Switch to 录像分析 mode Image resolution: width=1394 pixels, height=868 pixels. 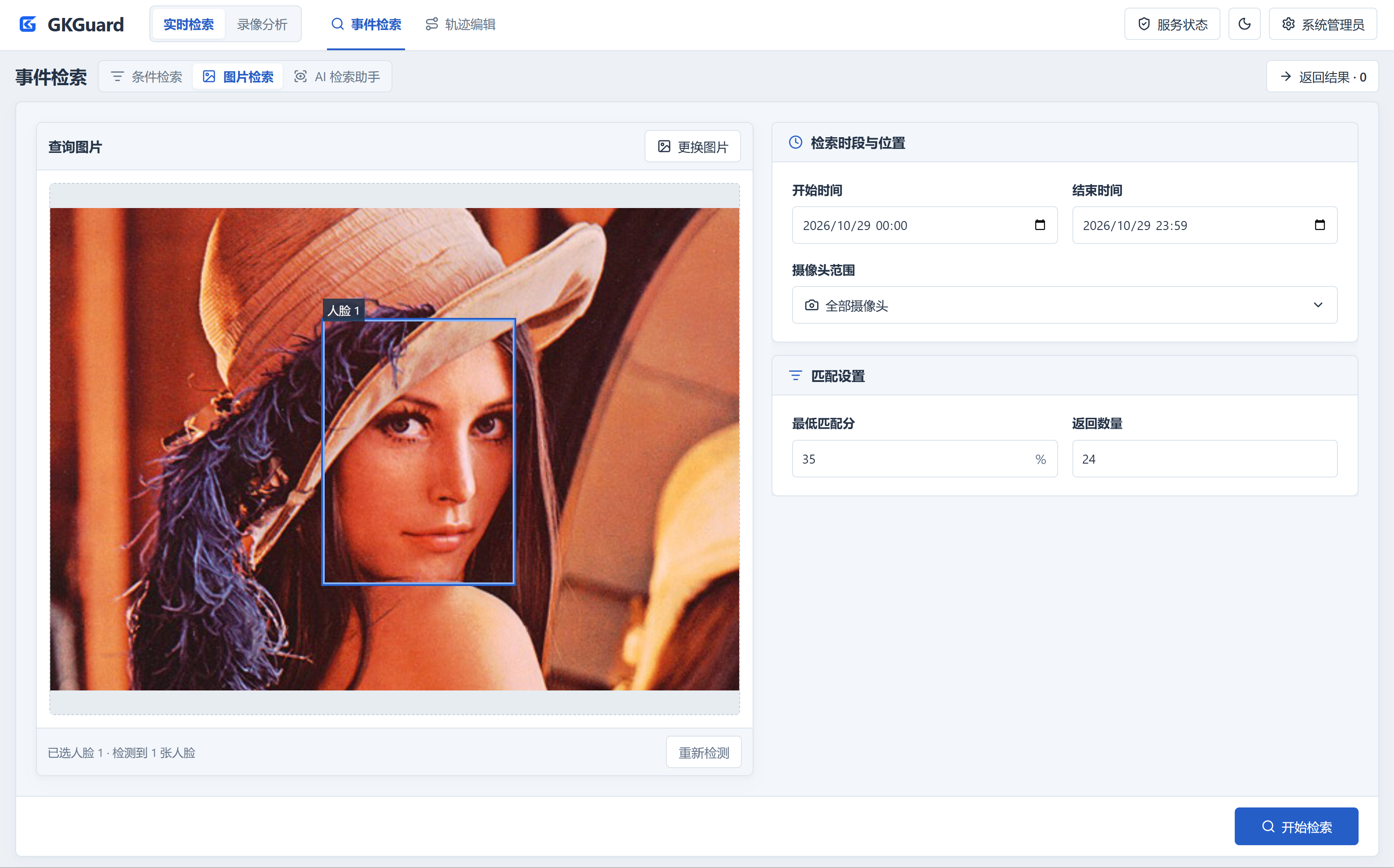click(x=262, y=24)
